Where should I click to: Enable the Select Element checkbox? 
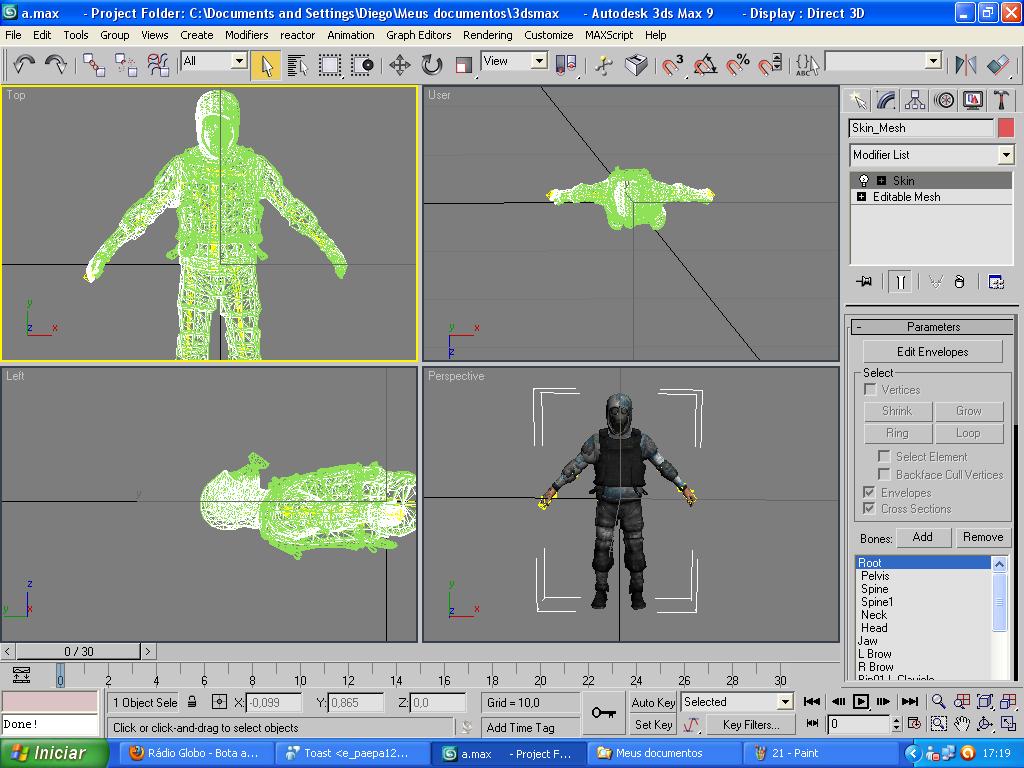[884, 456]
